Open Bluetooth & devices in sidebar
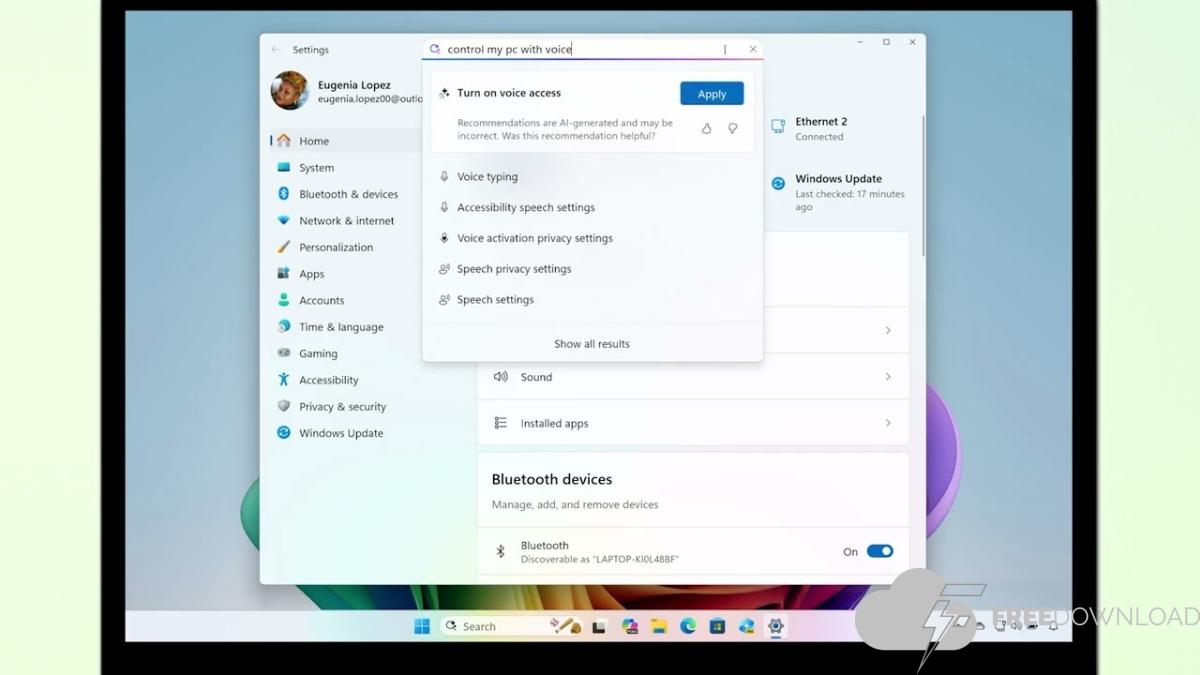The image size is (1200, 675). pos(348,194)
